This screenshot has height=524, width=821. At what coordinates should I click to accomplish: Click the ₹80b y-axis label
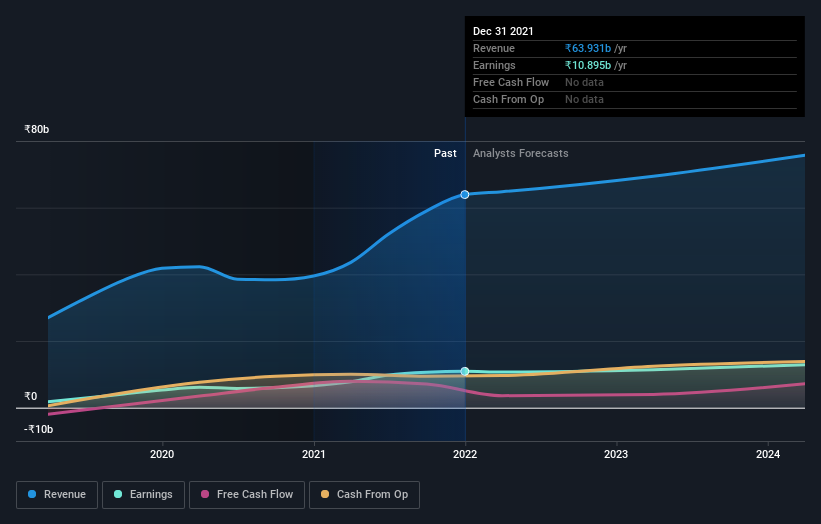[x=37, y=129]
